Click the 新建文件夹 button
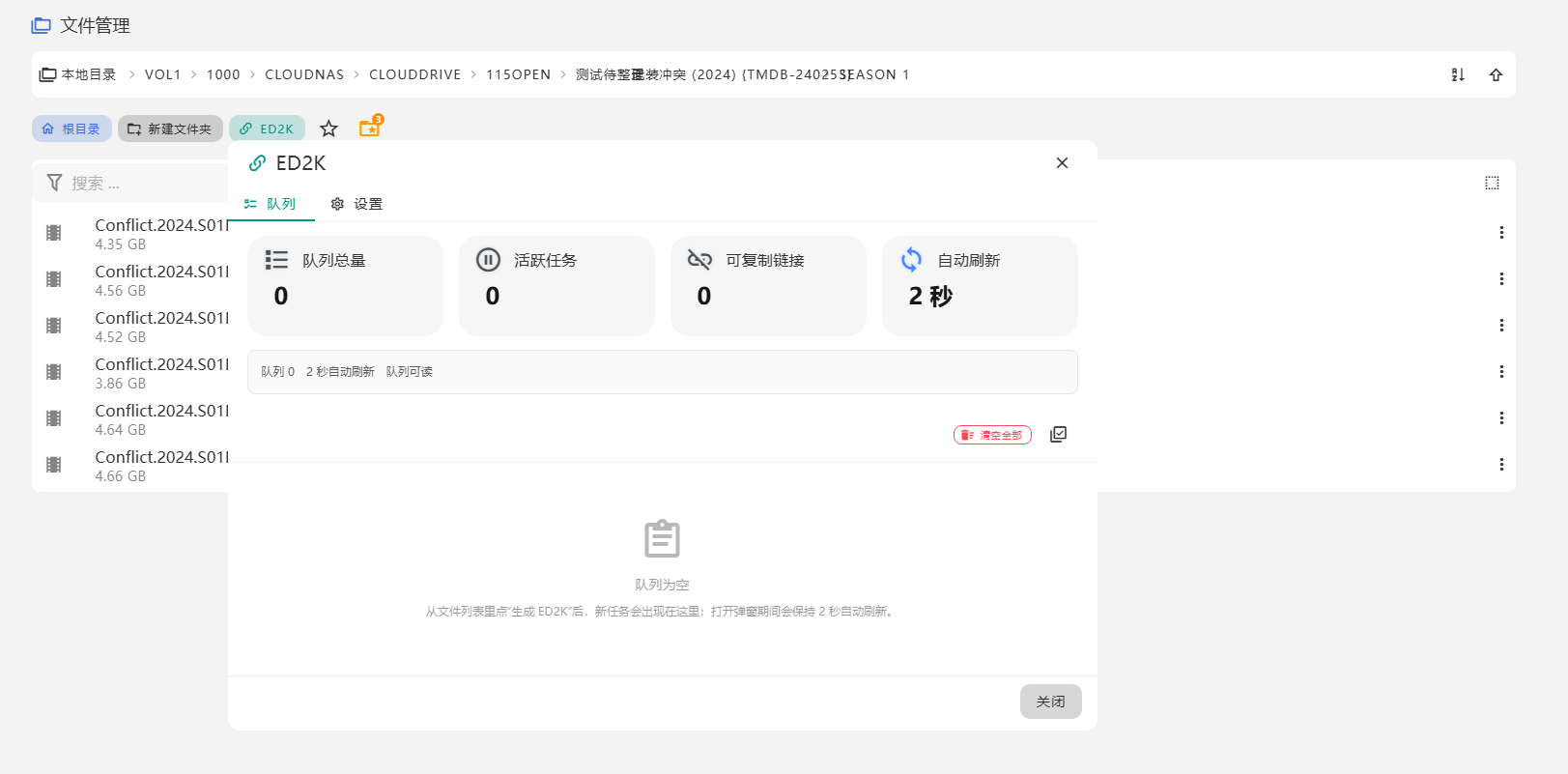 click(170, 129)
